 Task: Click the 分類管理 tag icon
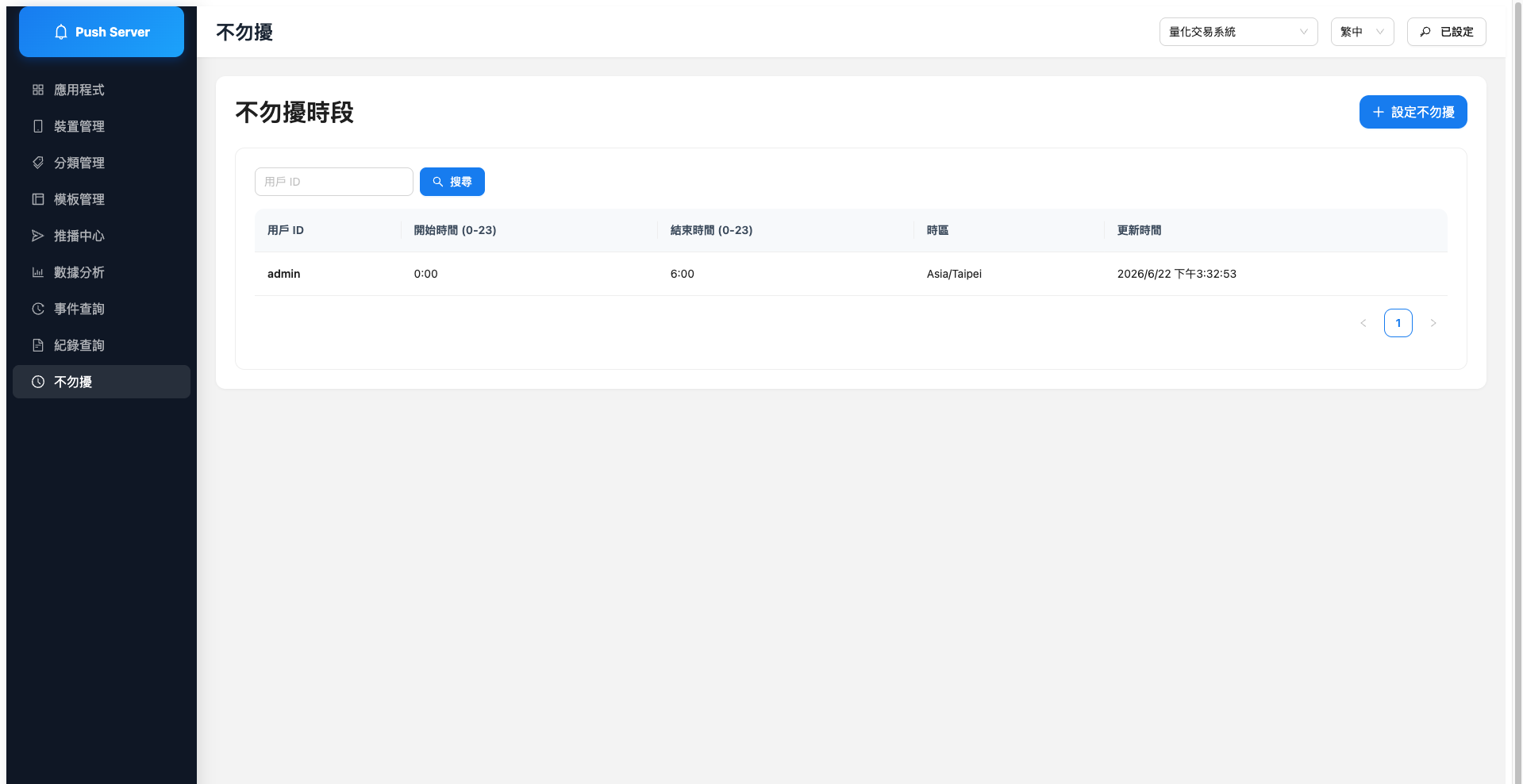point(38,163)
